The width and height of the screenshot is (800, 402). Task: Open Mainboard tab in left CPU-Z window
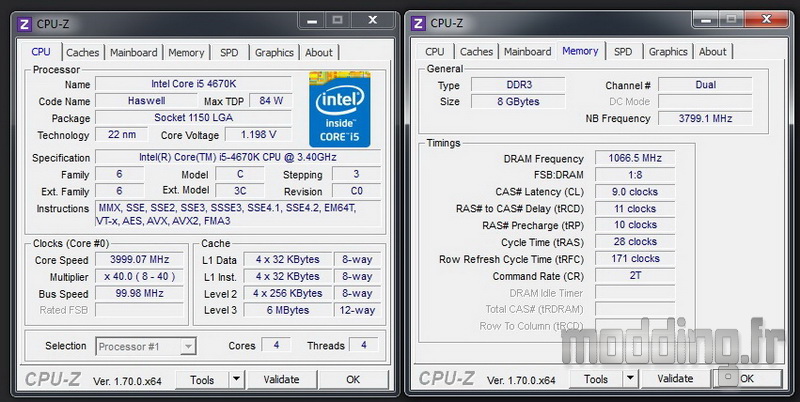134,53
